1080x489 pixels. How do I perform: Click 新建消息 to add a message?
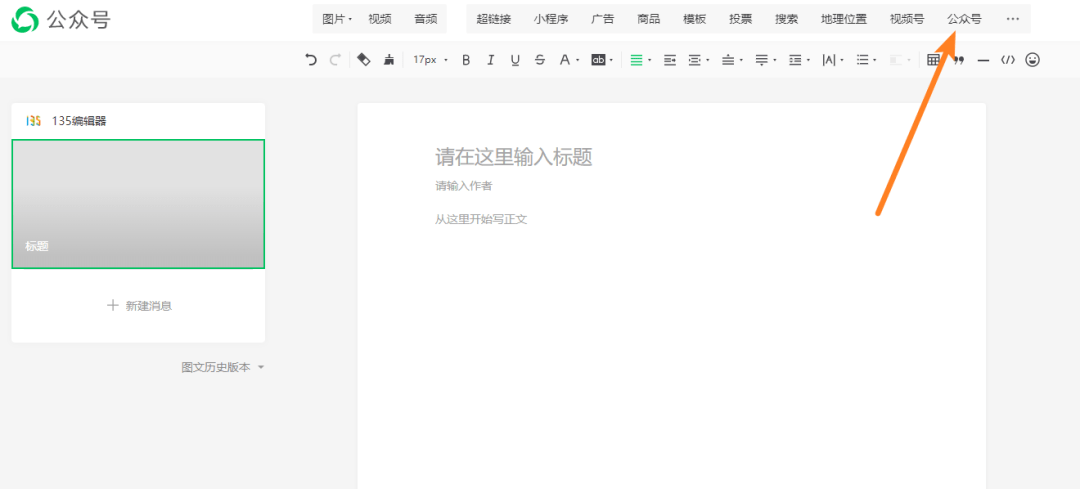[139, 306]
